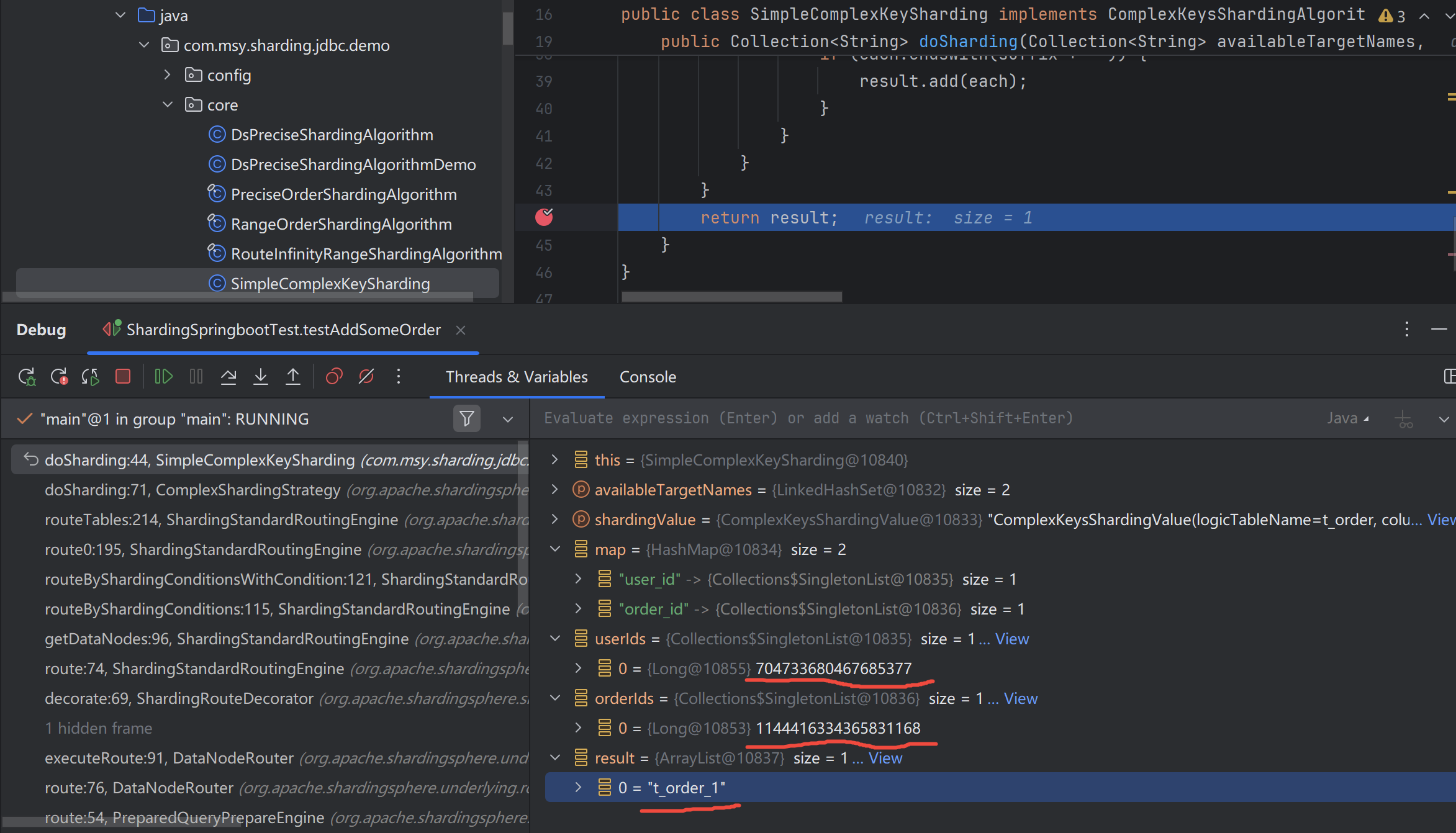Screen dimensions: 1456x833
Task: Toggle the Mute Breakpoints icon
Action: [x=366, y=377]
